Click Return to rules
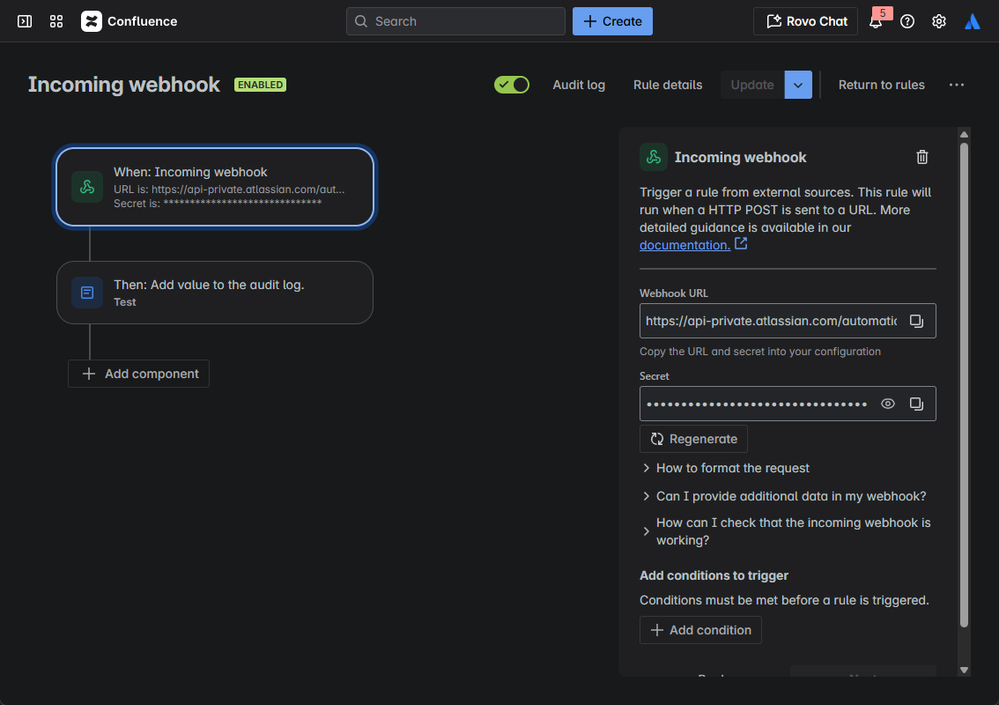 tap(881, 85)
